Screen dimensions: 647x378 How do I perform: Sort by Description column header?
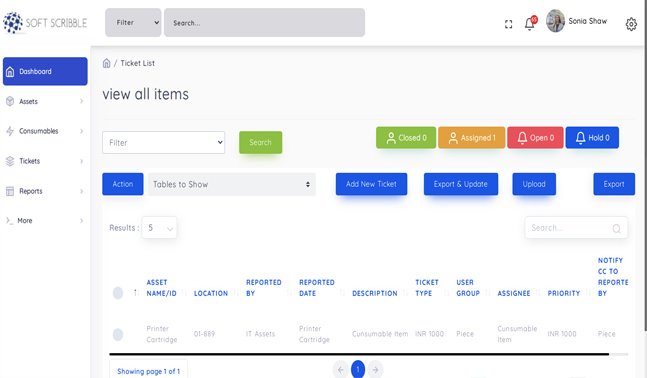(x=375, y=293)
